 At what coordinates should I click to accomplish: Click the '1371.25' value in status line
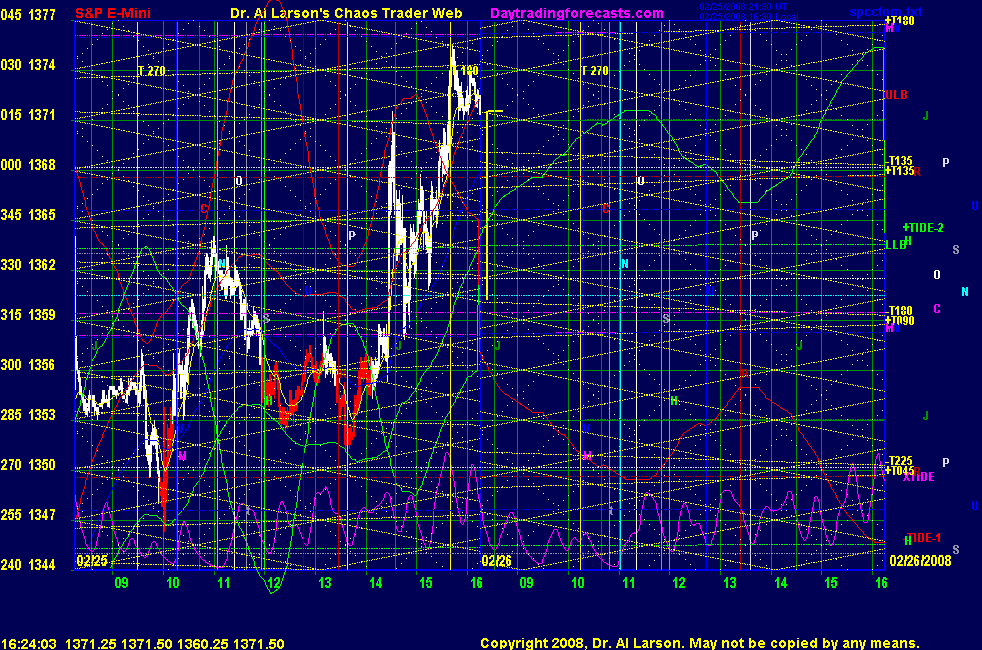pos(90,644)
